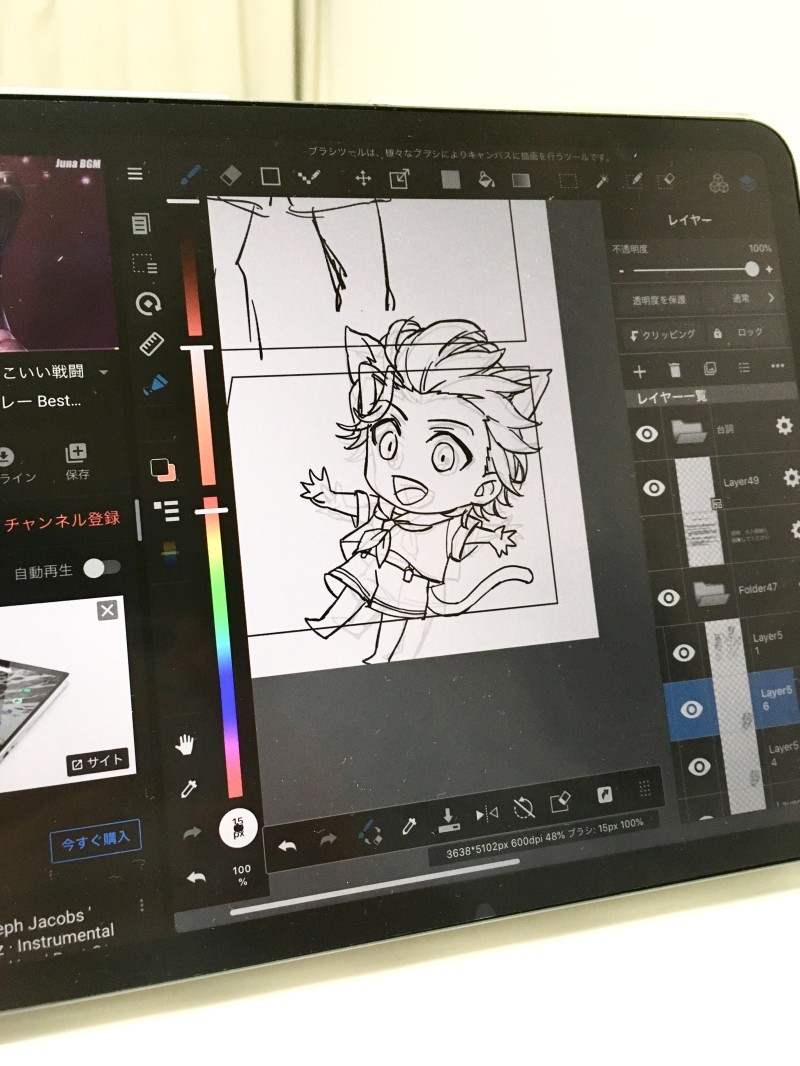Close the YouTube ad with X

coord(107,611)
